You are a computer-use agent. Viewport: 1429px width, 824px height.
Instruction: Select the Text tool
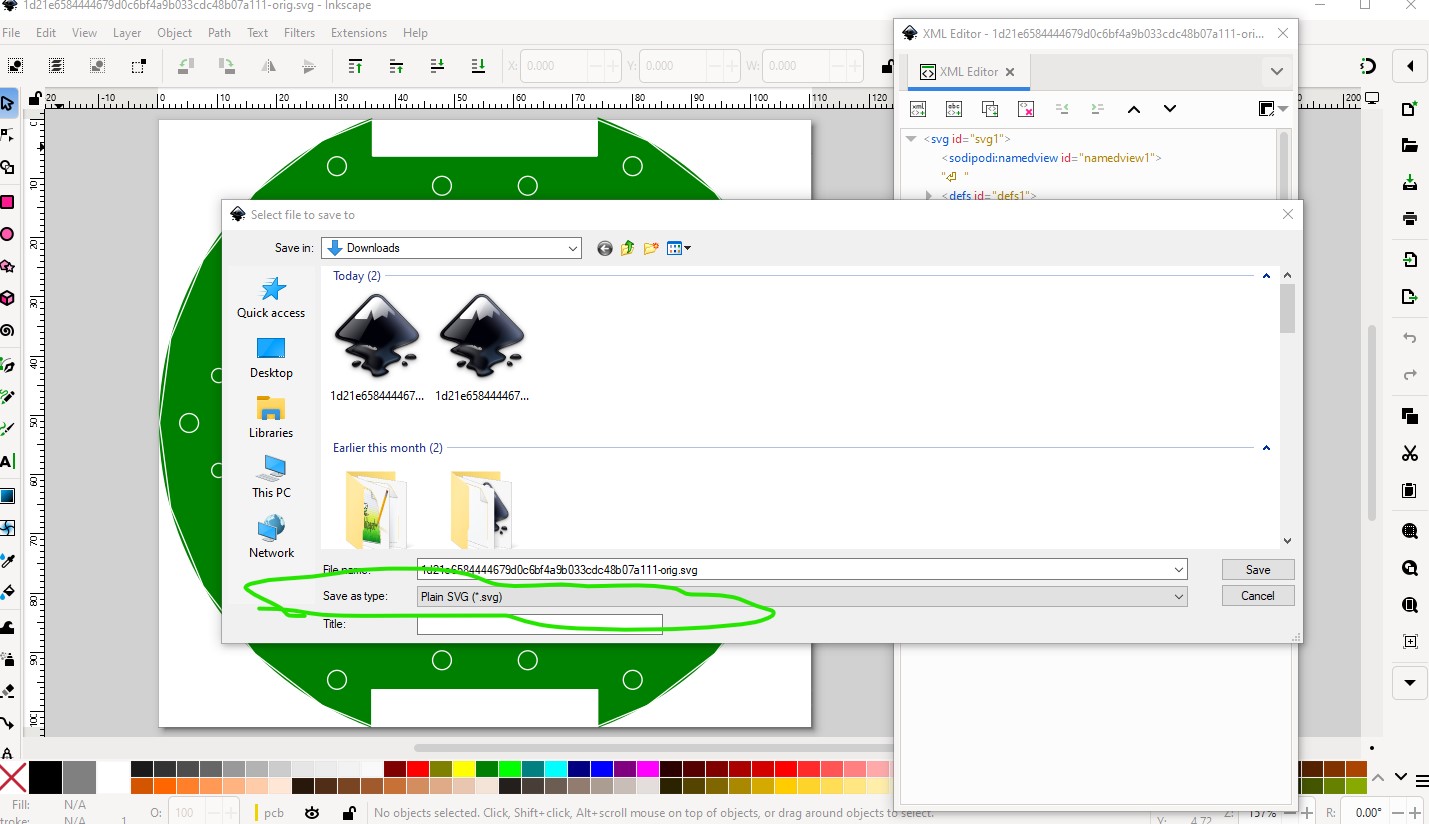click(x=7, y=461)
